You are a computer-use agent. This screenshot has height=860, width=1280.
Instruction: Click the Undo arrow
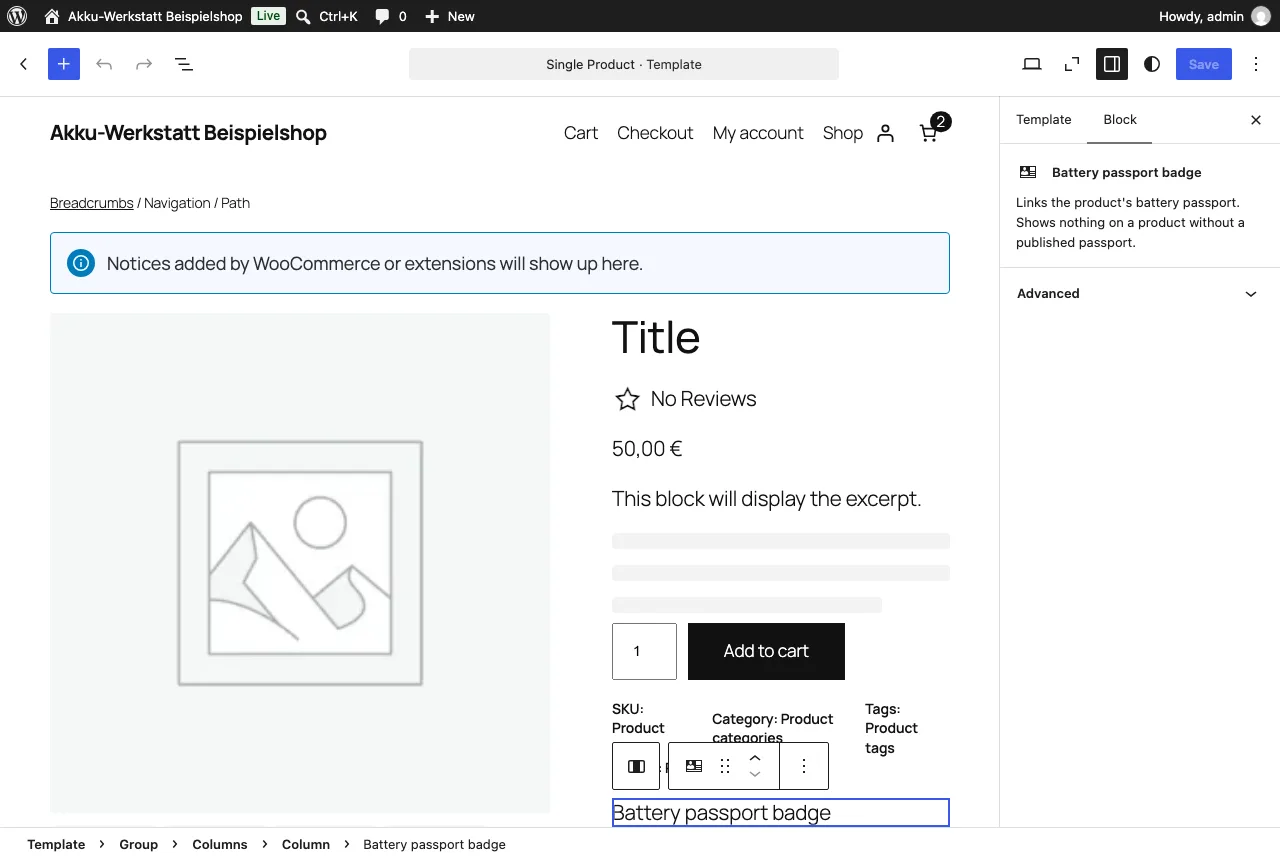point(104,64)
